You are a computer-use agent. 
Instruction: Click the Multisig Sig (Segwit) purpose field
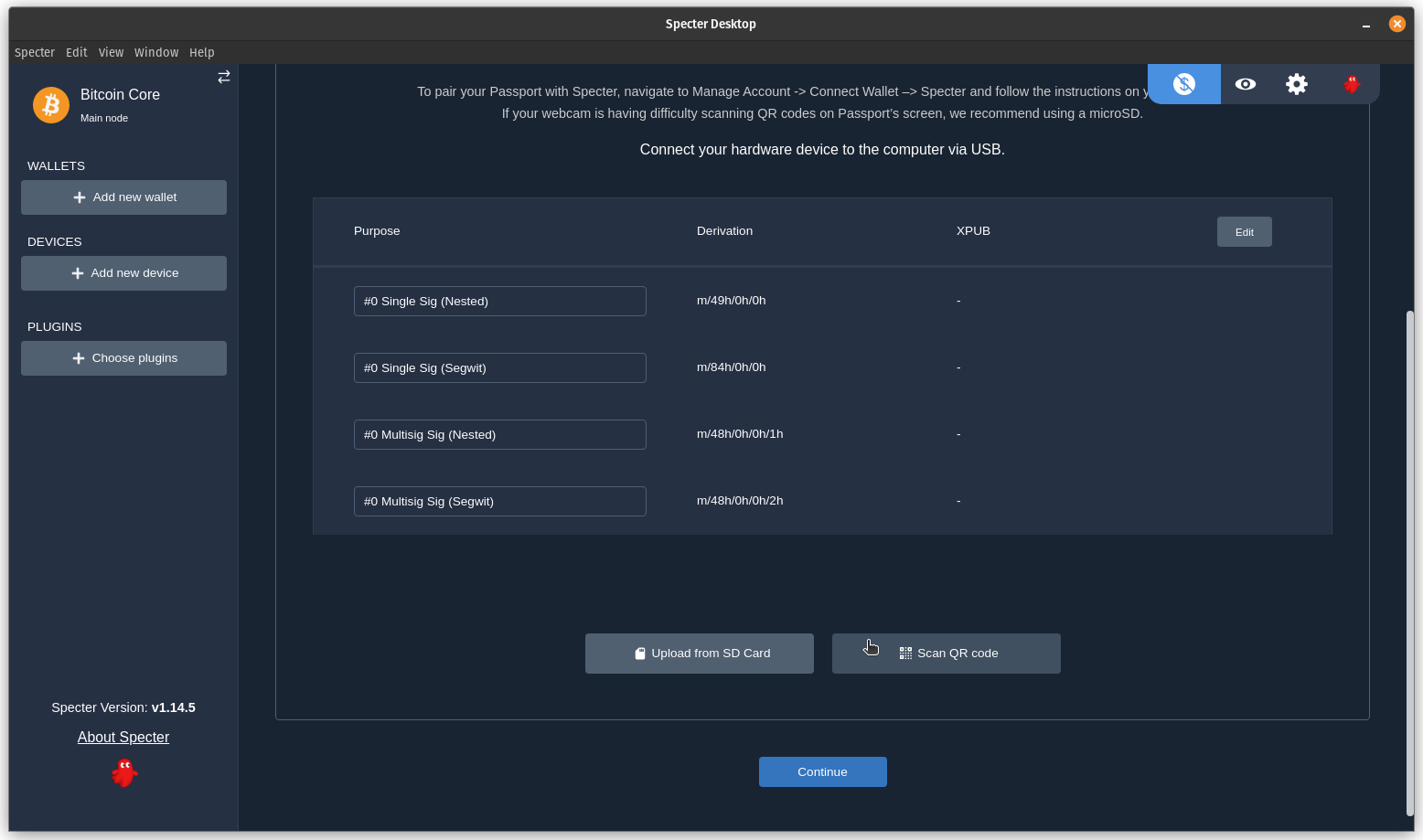coord(499,501)
